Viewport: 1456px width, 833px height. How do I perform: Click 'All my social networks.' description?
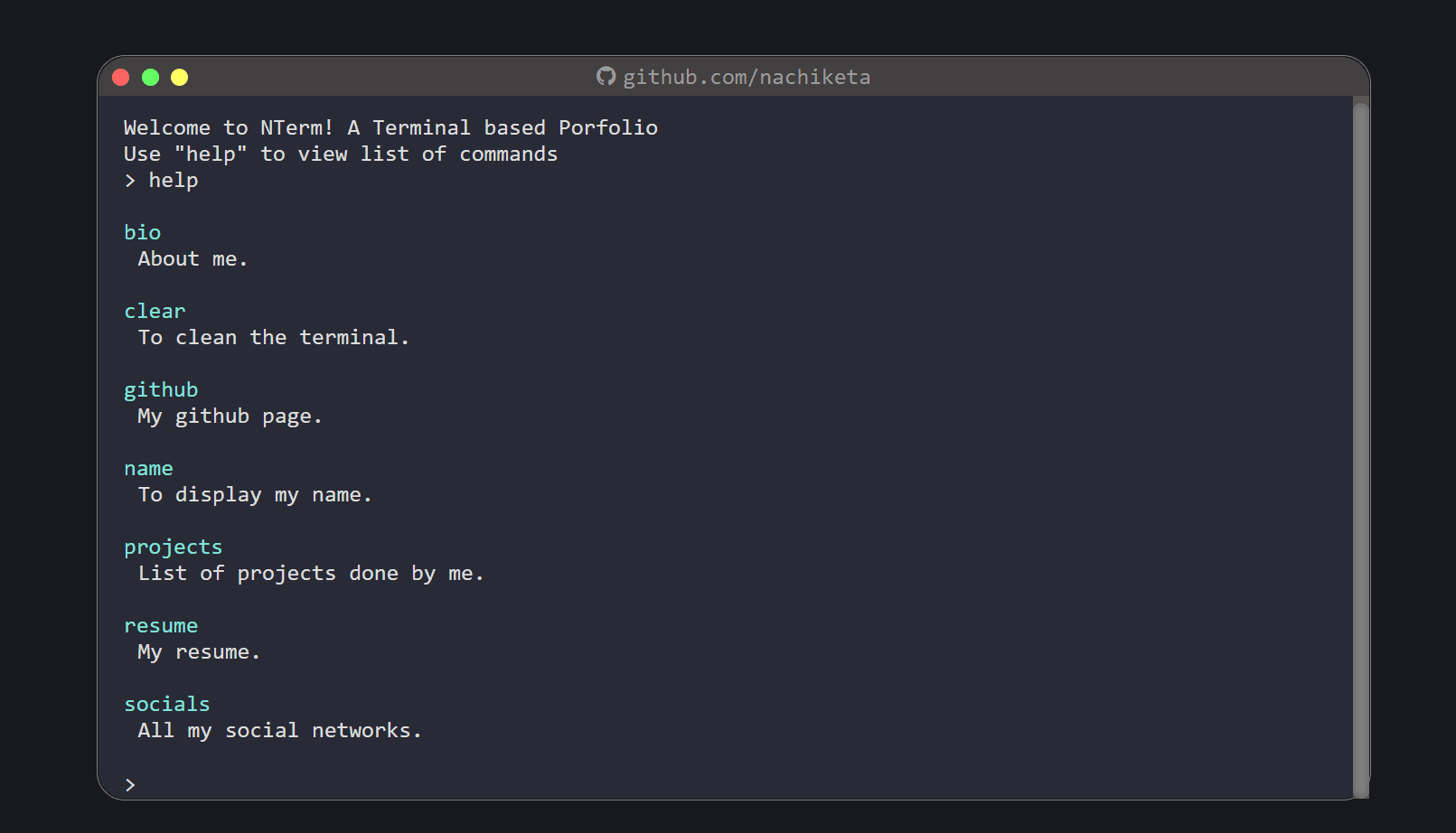[279, 730]
